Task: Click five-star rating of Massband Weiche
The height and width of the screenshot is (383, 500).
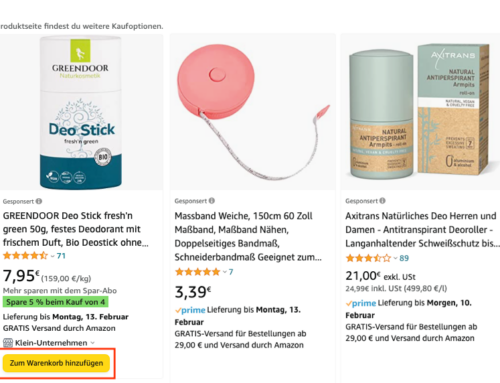Action: click(197, 272)
